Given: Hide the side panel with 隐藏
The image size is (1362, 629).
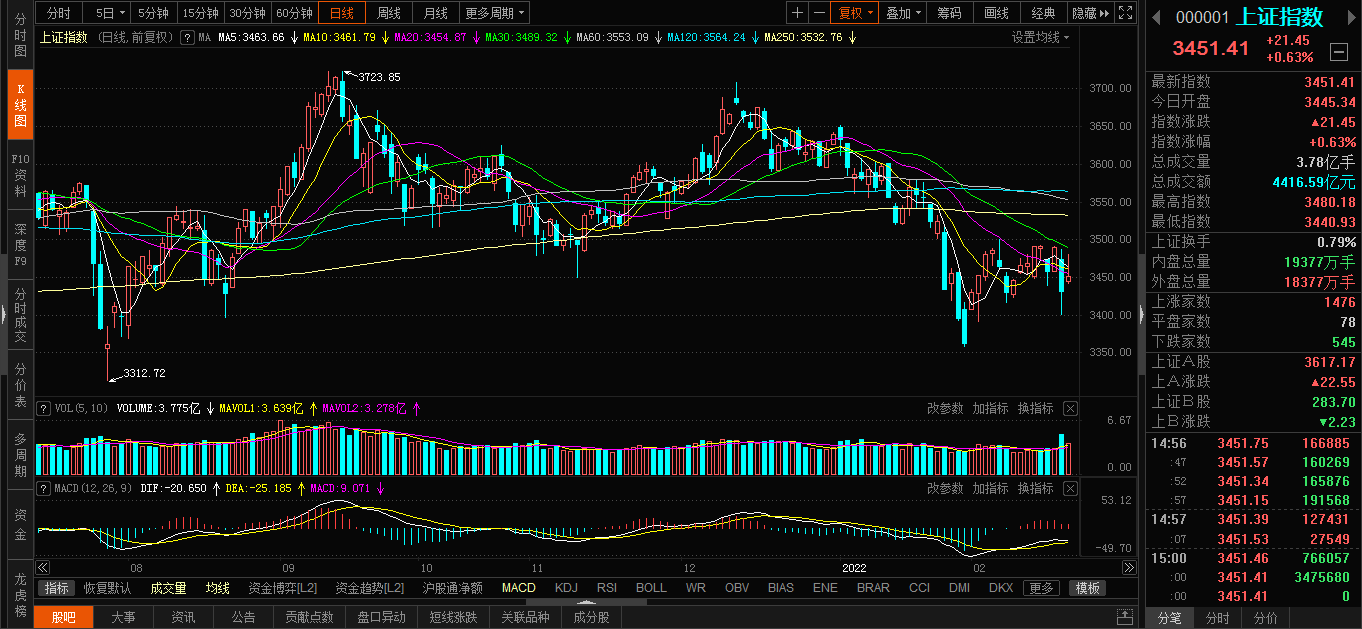Looking at the screenshot, I should [1089, 13].
